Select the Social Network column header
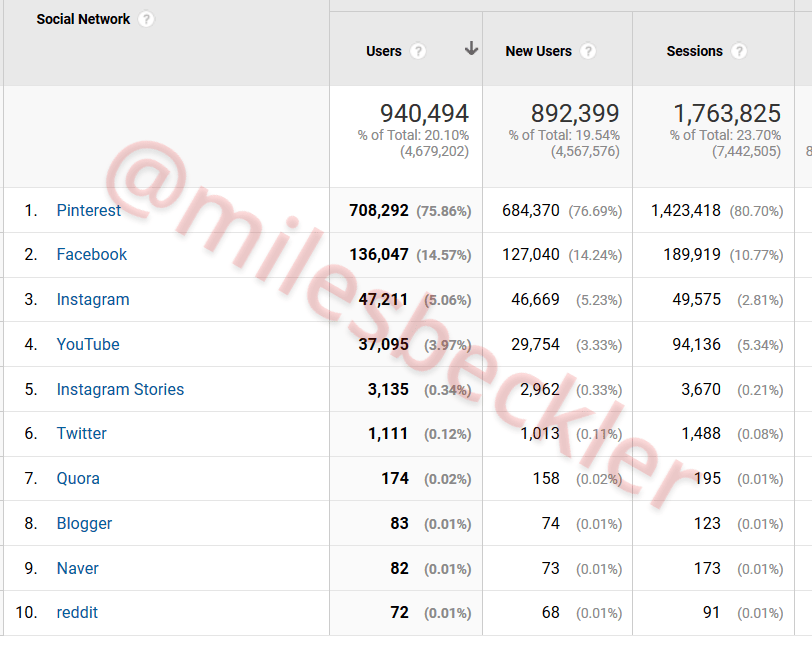 [x=83, y=20]
